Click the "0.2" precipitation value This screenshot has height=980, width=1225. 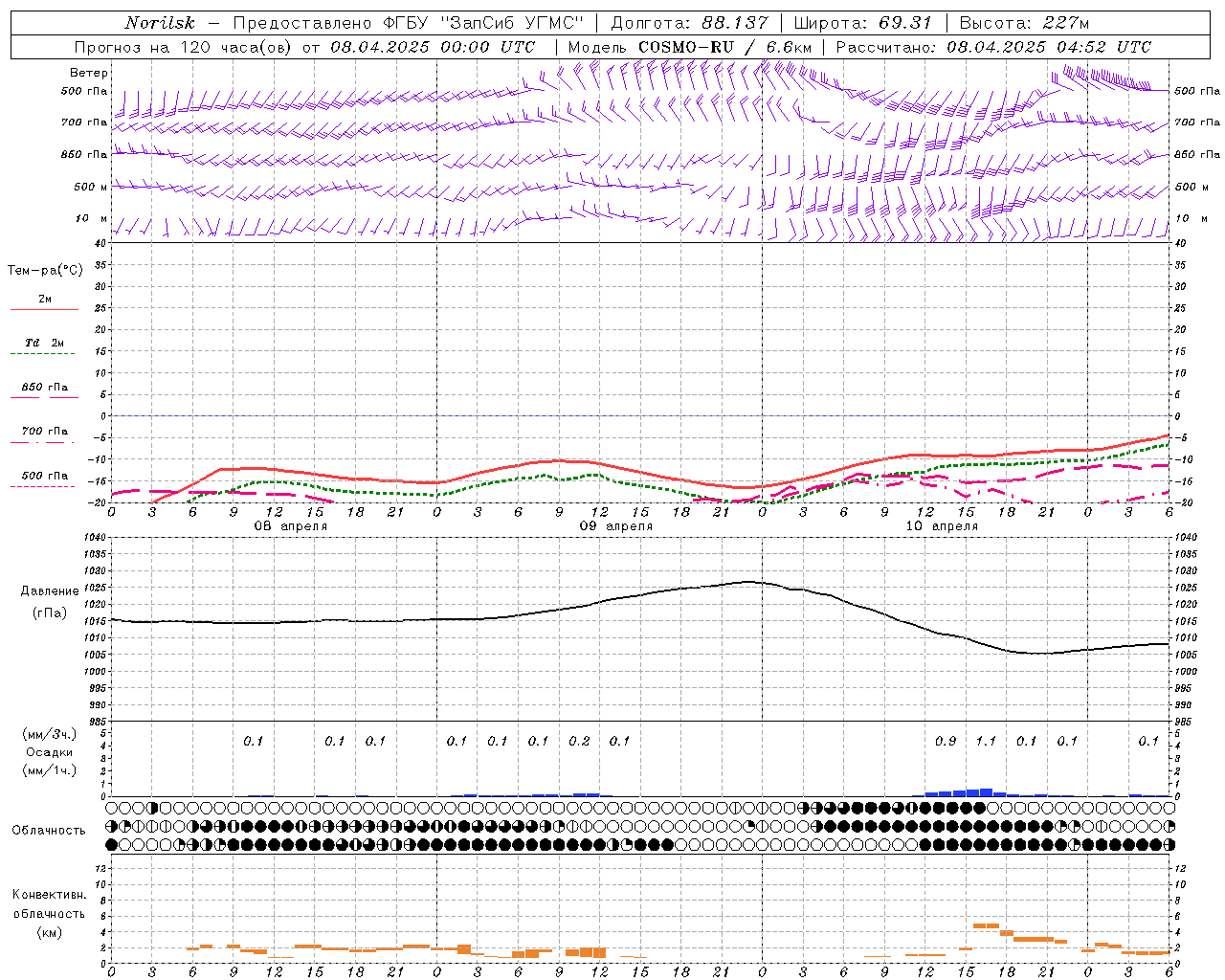coord(579,741)
